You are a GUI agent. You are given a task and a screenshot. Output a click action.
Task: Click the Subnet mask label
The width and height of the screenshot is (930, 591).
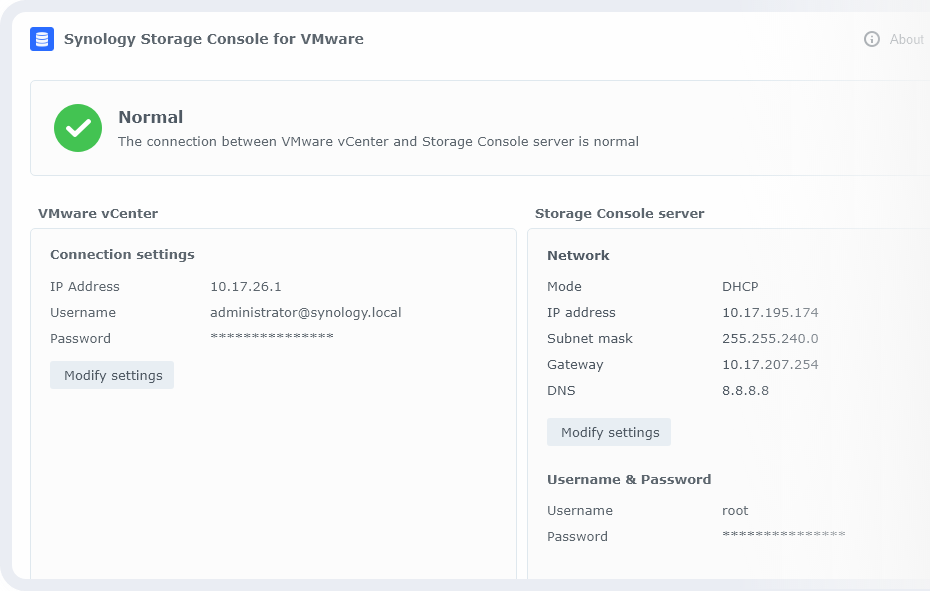pyautogui.click(x=590, y=339)
